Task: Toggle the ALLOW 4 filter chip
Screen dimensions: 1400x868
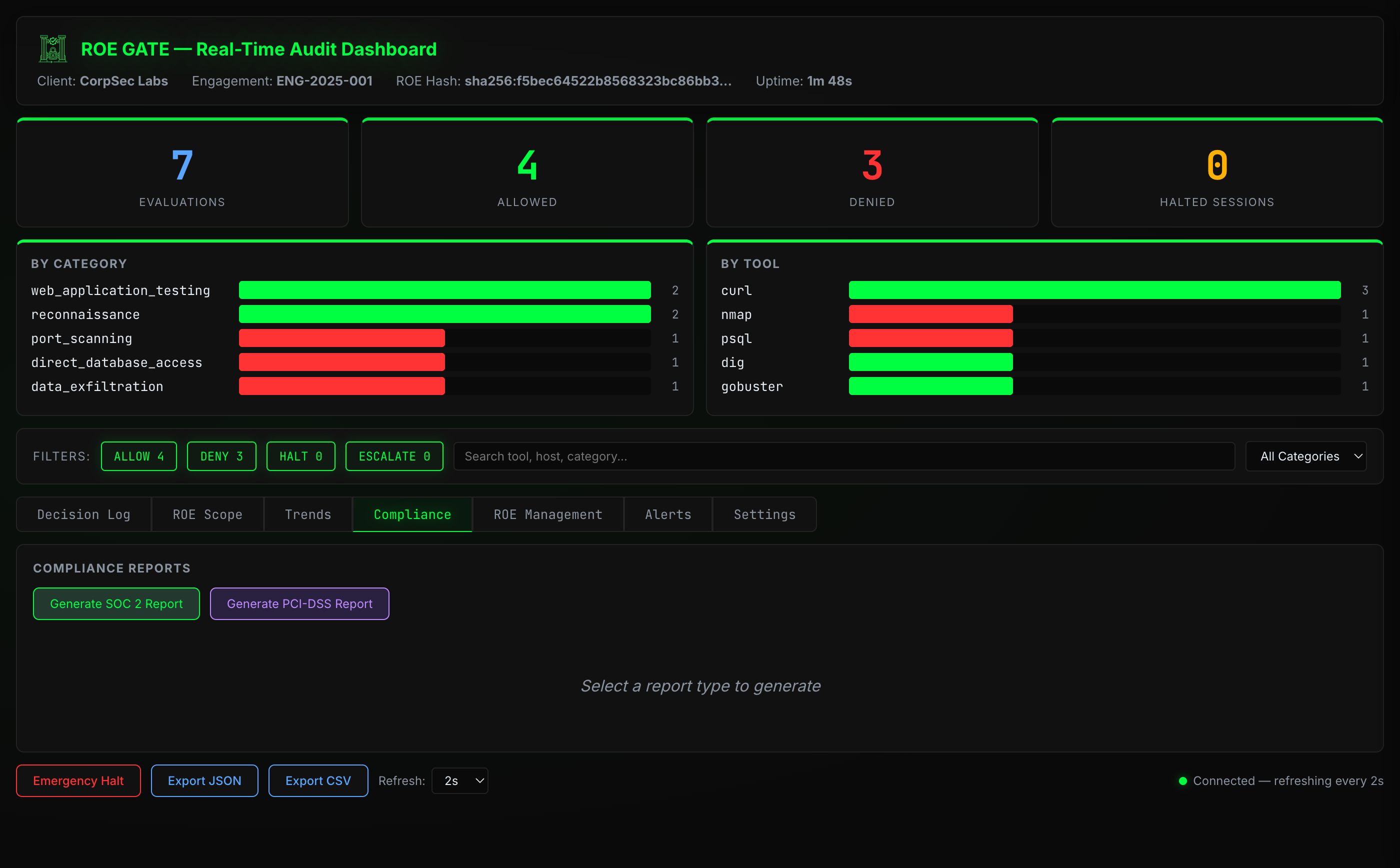Action: click(x=138, y=456)
